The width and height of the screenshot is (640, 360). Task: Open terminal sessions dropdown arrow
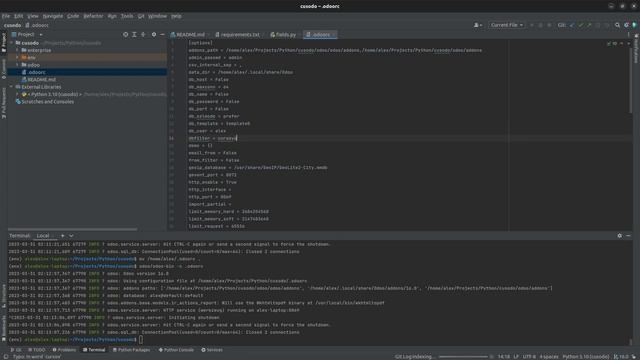(71, 236)
